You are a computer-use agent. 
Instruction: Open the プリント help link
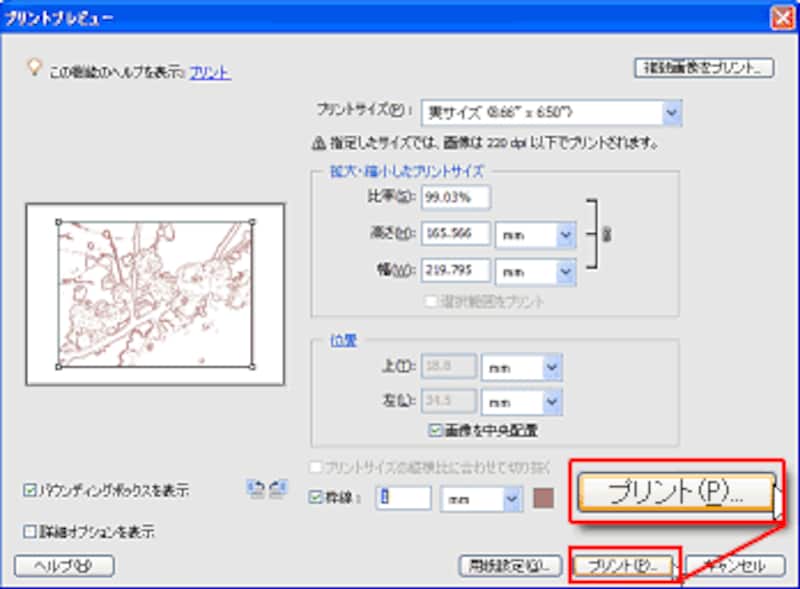coord(210,72)
